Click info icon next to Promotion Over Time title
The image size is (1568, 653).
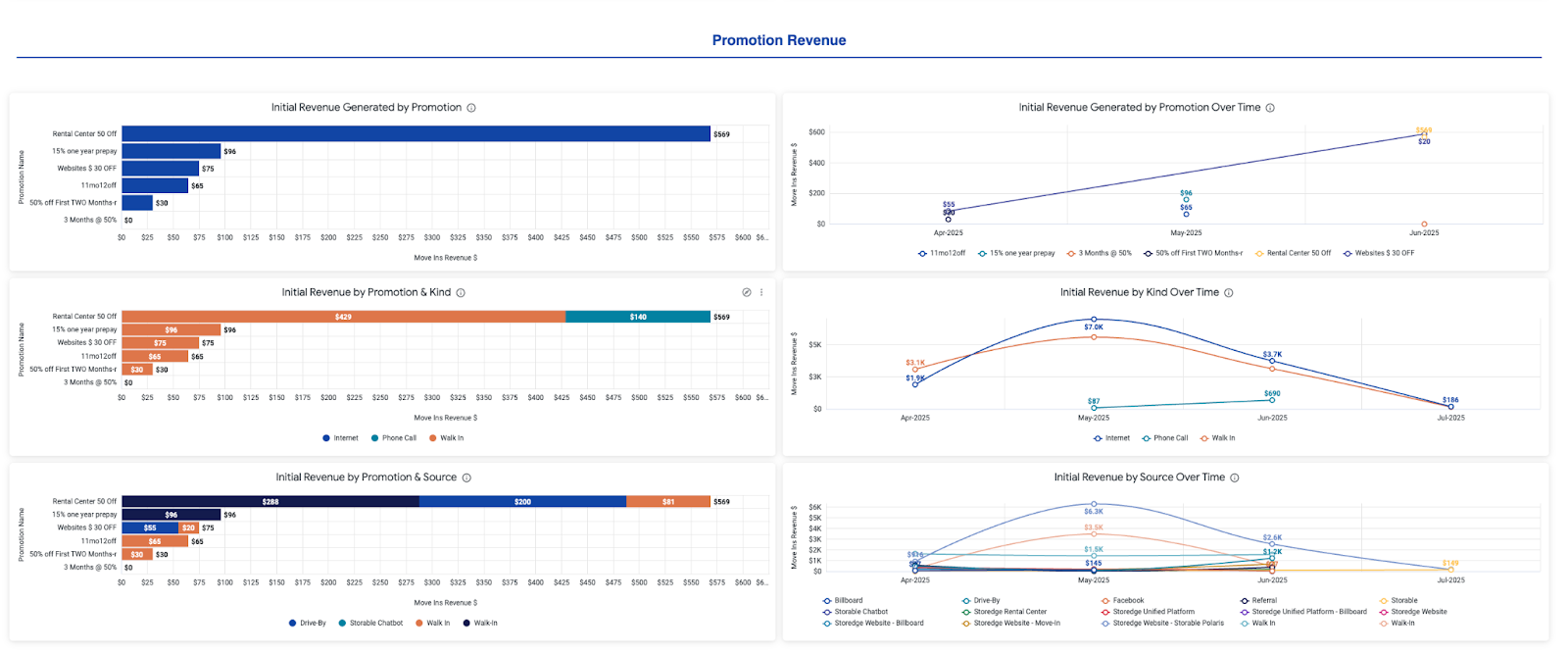tap(1270, 108)
